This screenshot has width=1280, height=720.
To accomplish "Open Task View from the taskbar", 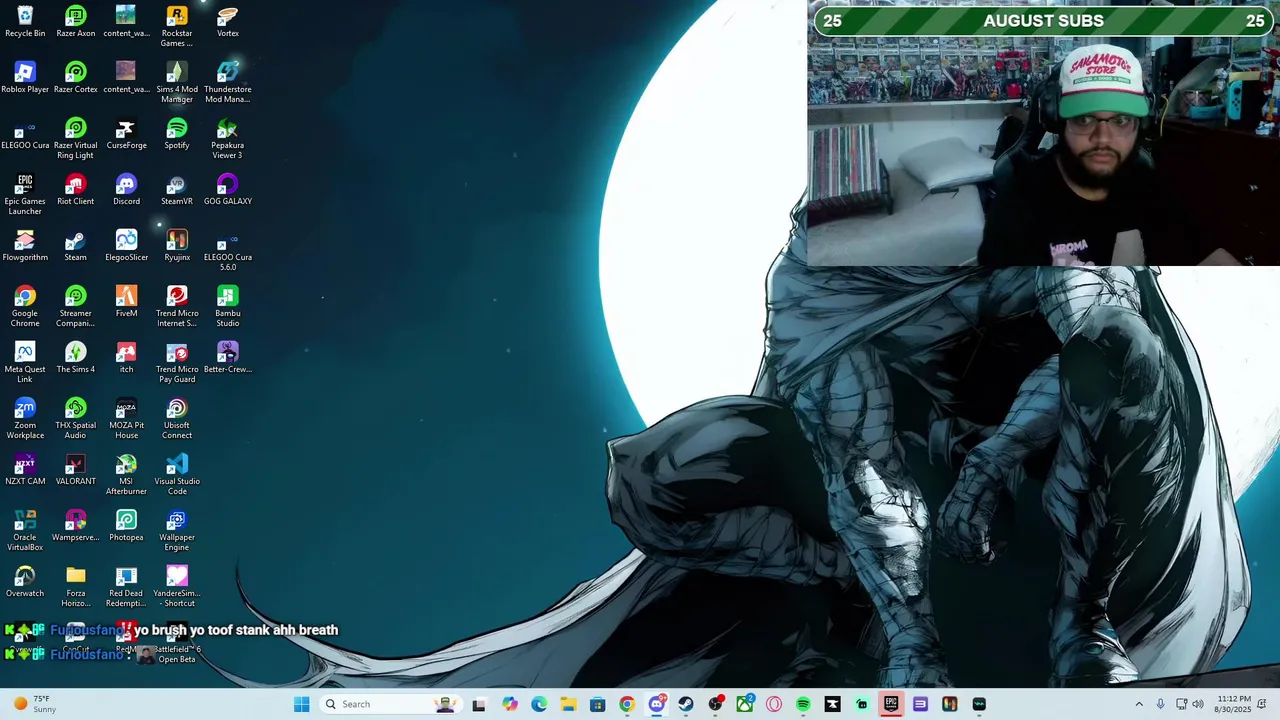I will tap(479, 704).
